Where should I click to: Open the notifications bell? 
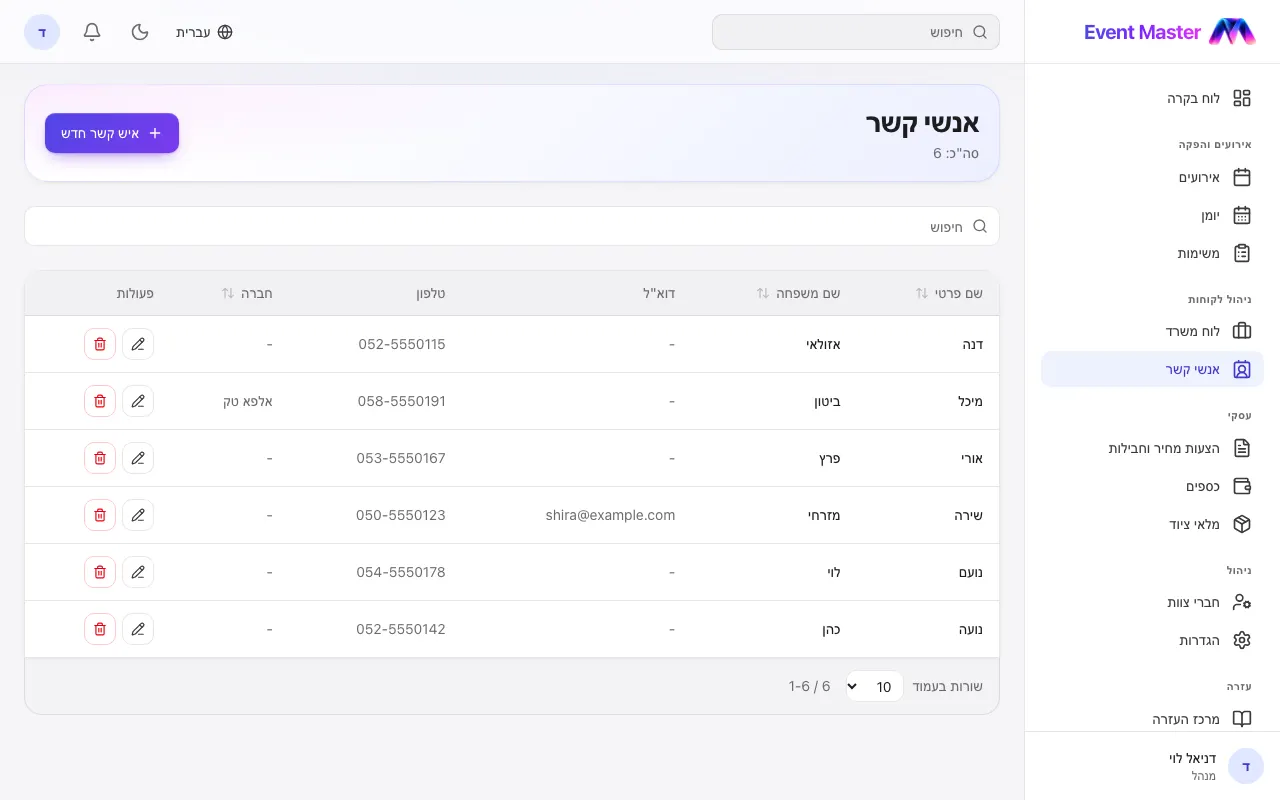(x=92, y=32)
